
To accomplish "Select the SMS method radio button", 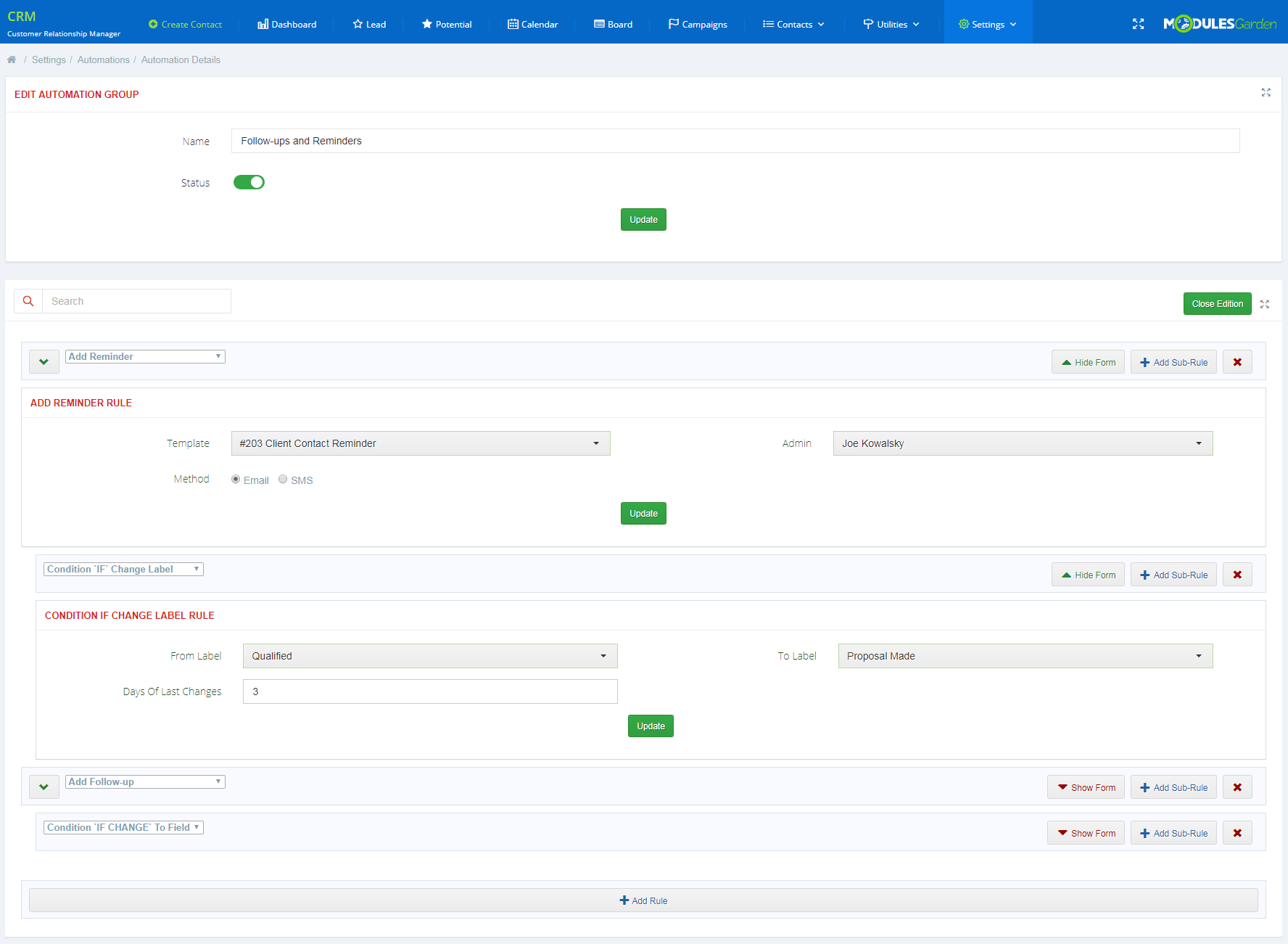I will click(x=283, y=479).
